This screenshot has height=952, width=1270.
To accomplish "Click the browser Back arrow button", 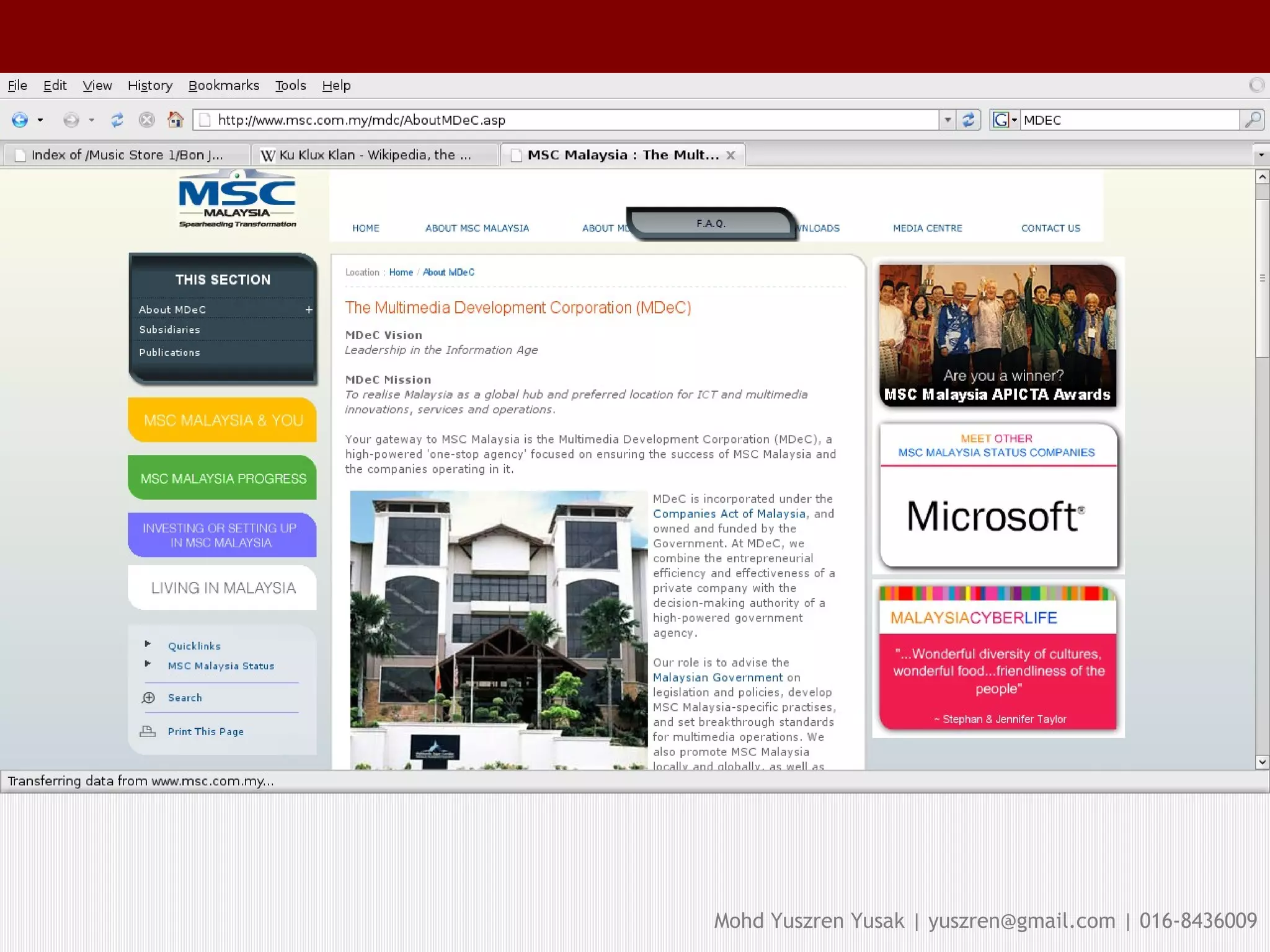I will 20,120.
